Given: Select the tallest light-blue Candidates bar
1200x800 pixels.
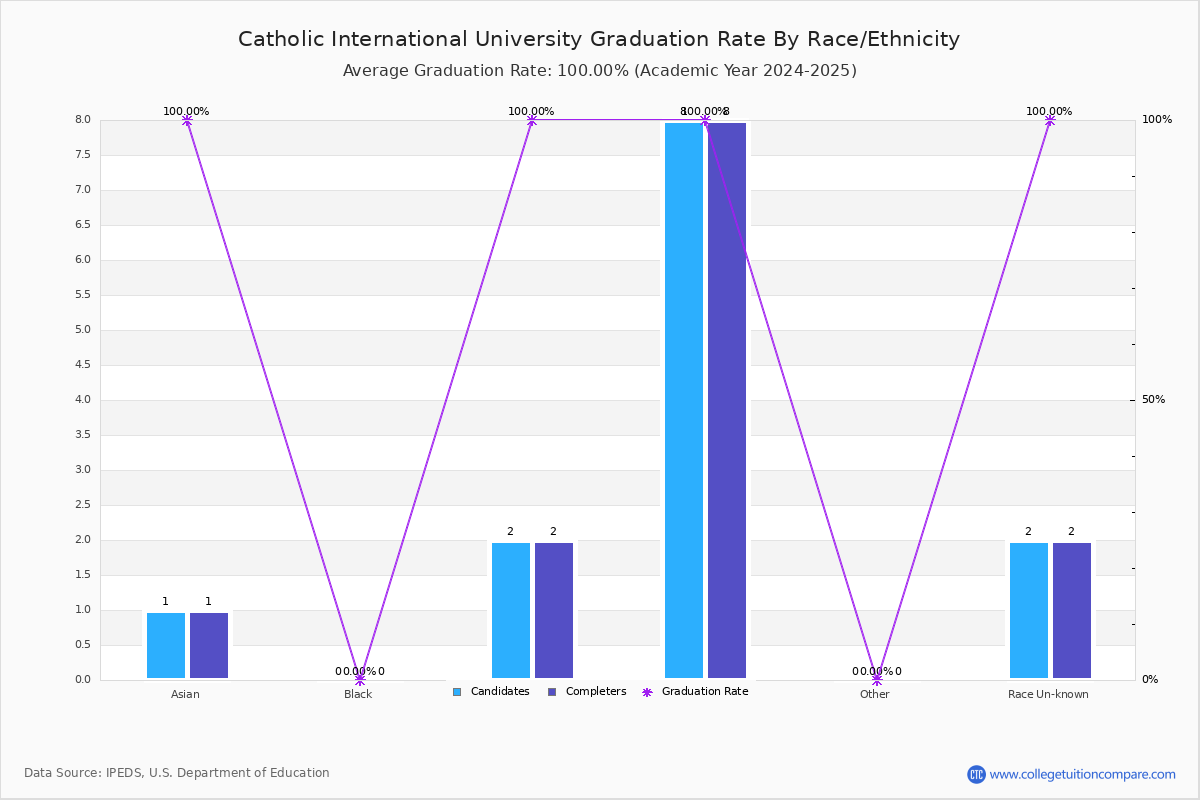Looking at the screenshot, I should [684, 400].
